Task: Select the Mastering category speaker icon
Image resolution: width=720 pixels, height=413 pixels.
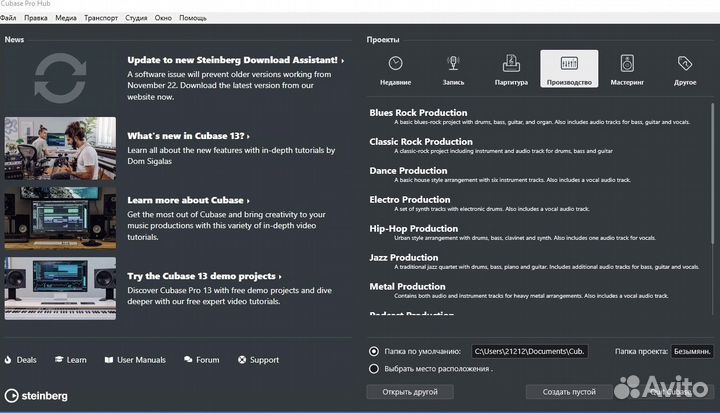Action: (627, 63)
